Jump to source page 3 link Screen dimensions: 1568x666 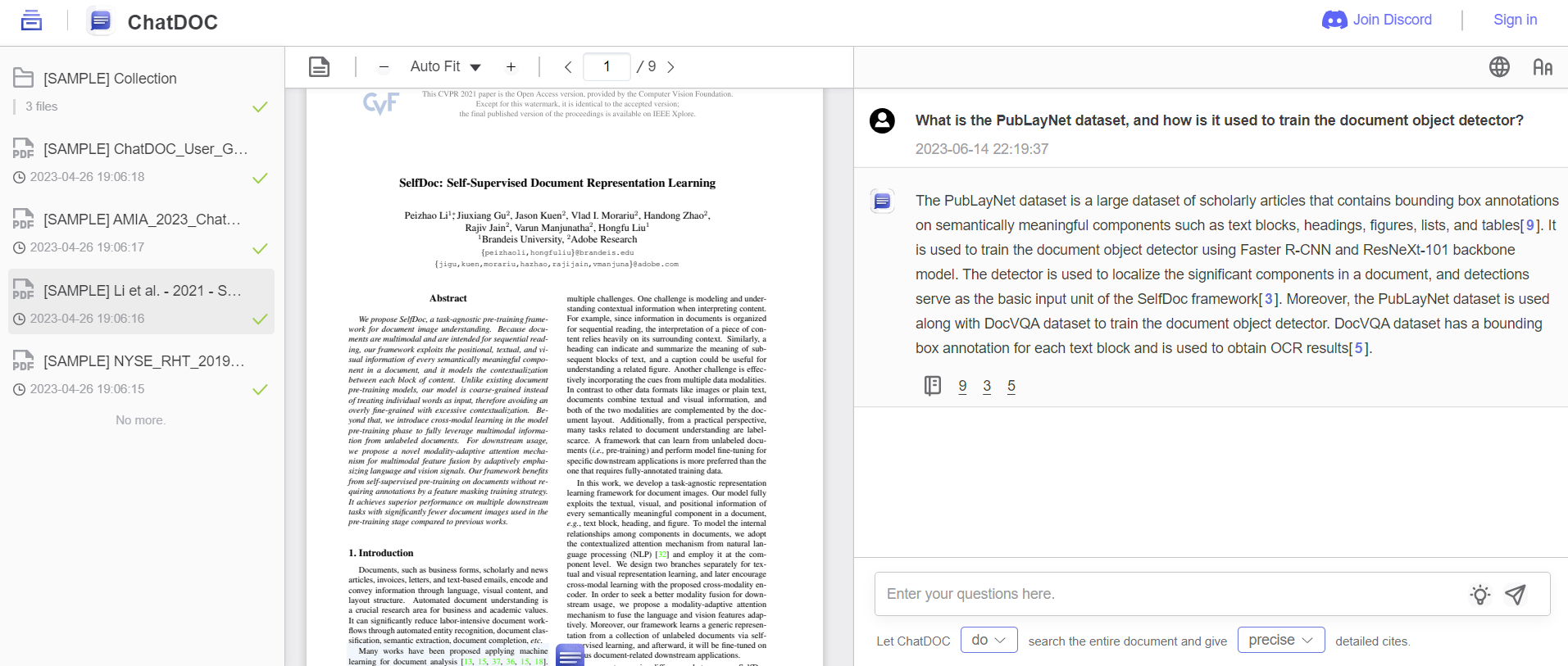[x=987, y=386]
